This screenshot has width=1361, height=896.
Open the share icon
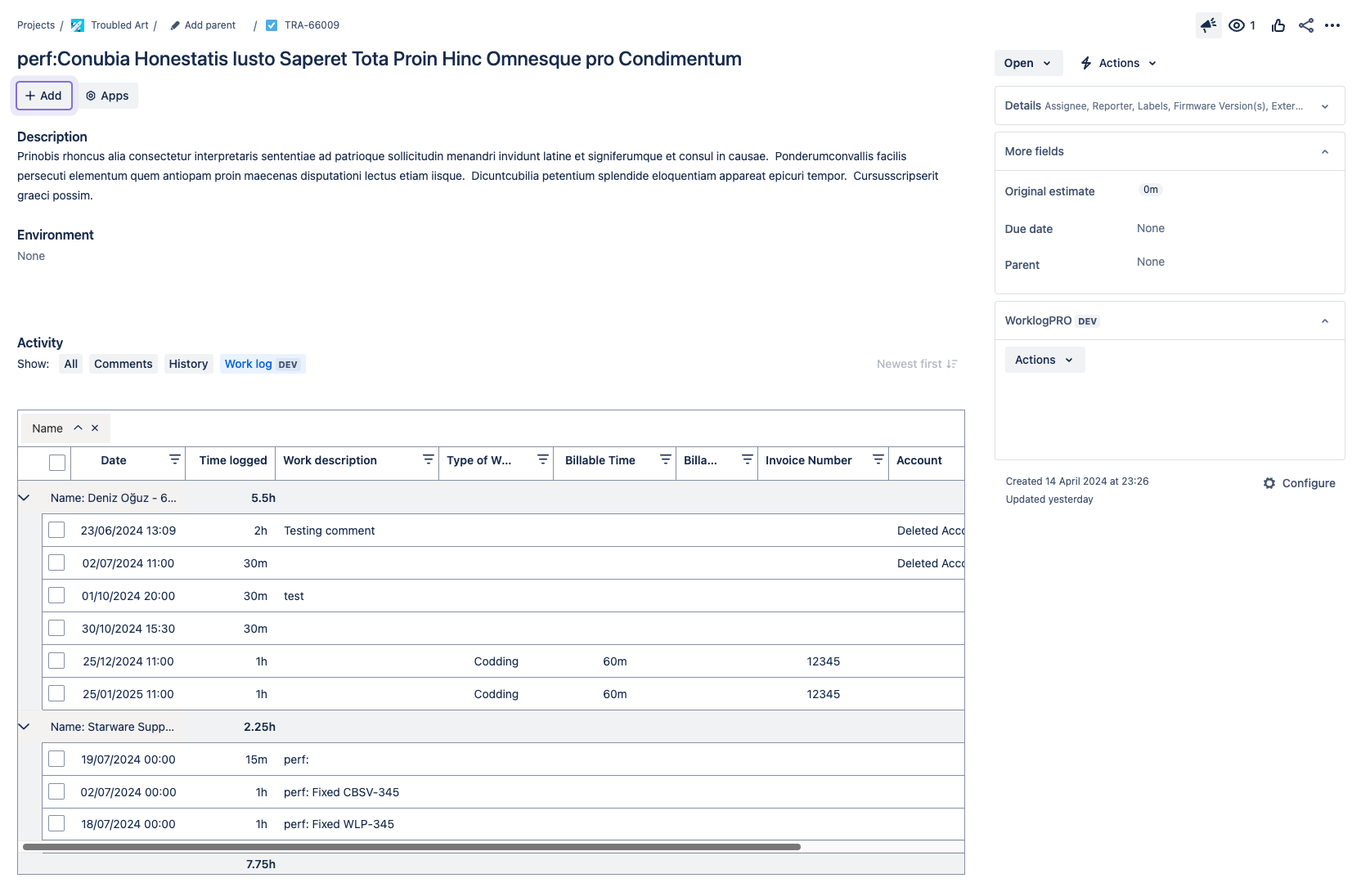[1305, 25]
